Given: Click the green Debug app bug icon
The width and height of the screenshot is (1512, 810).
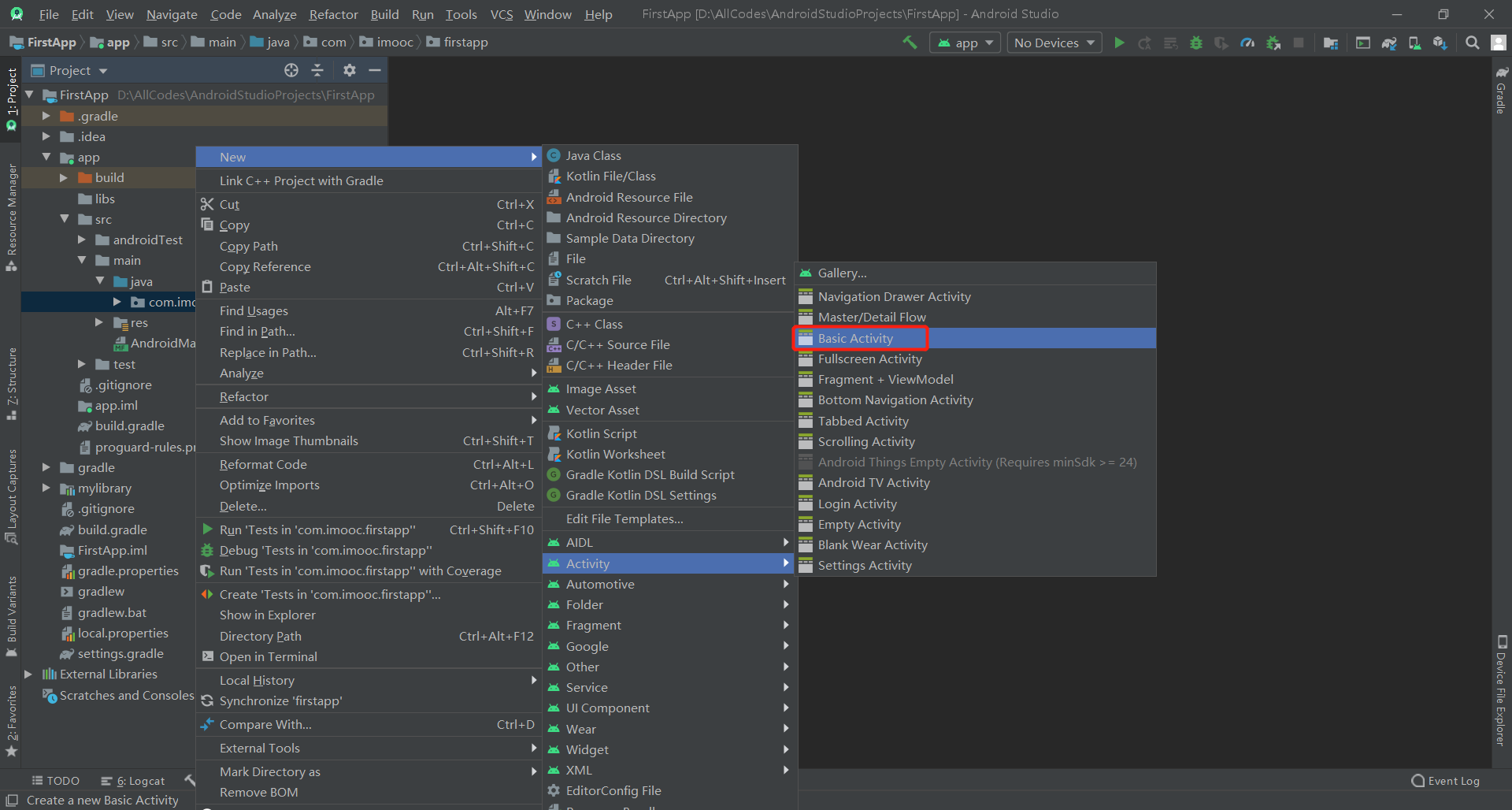Looking at the screenshot, I should [1196, 43].
